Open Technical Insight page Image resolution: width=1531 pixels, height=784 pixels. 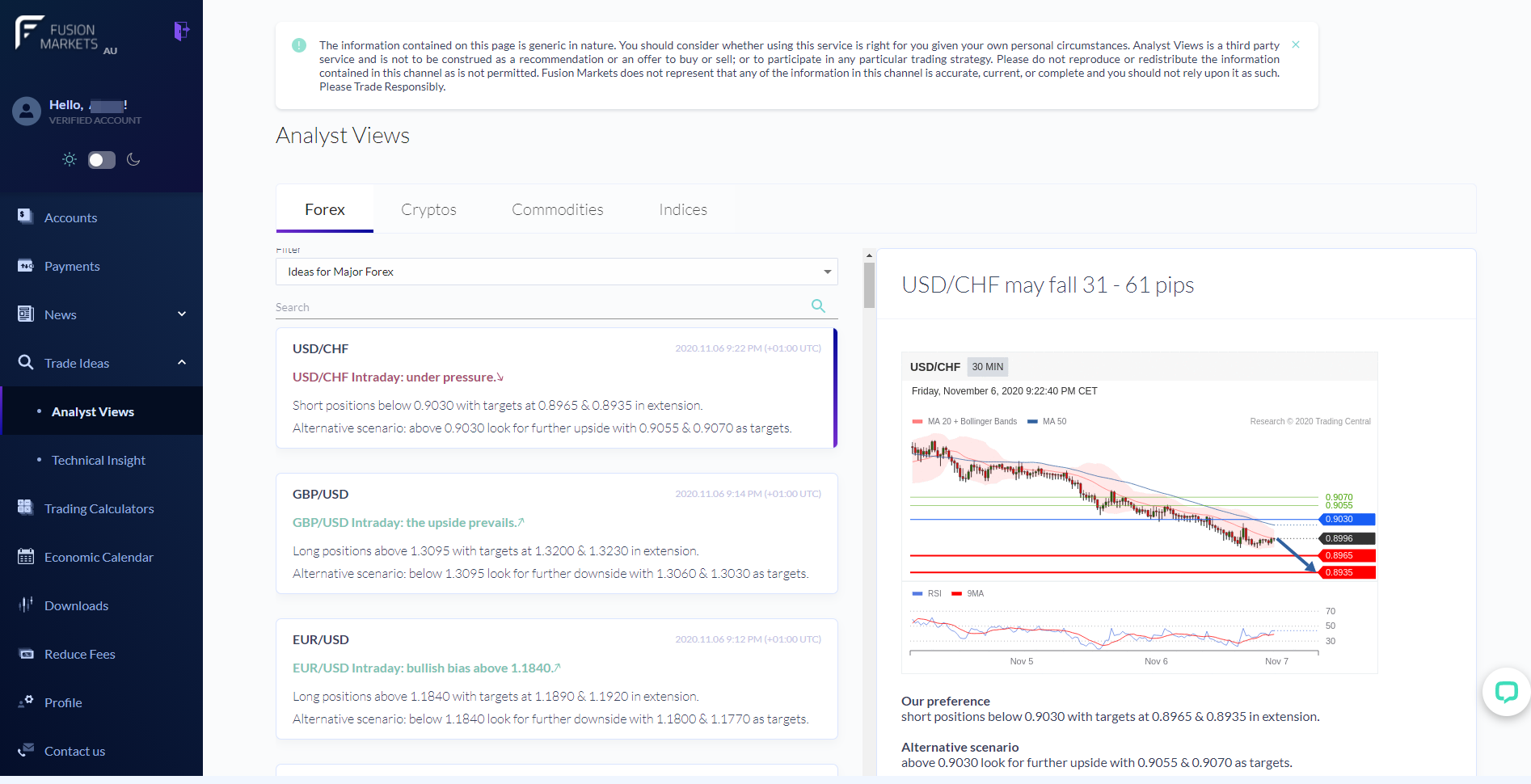coord(99,460)
